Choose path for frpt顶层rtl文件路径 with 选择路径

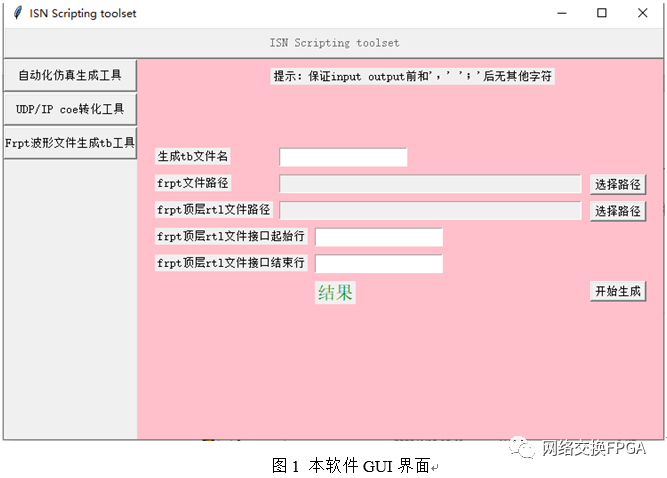pos(618,211)
